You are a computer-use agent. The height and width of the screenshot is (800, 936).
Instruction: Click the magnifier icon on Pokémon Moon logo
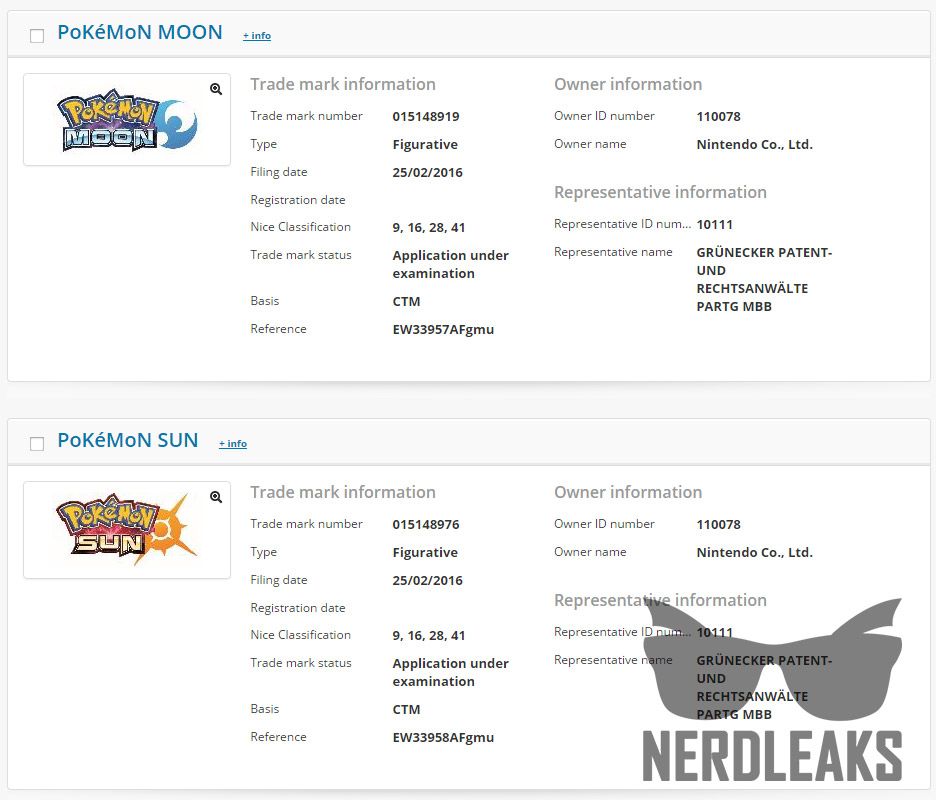pos(216,89)
